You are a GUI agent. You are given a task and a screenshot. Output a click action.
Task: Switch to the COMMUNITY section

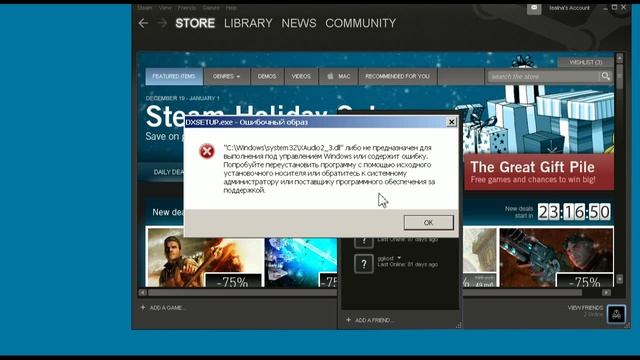coord(361,23)
